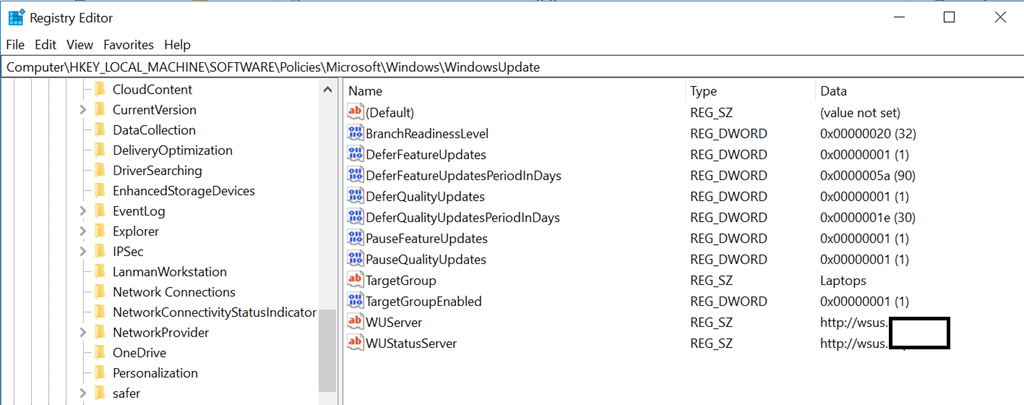Image resolution: width=1024 pixels, height=405 pixels.
Task: Select the safer key in the tree
Action: click(126, 393)
